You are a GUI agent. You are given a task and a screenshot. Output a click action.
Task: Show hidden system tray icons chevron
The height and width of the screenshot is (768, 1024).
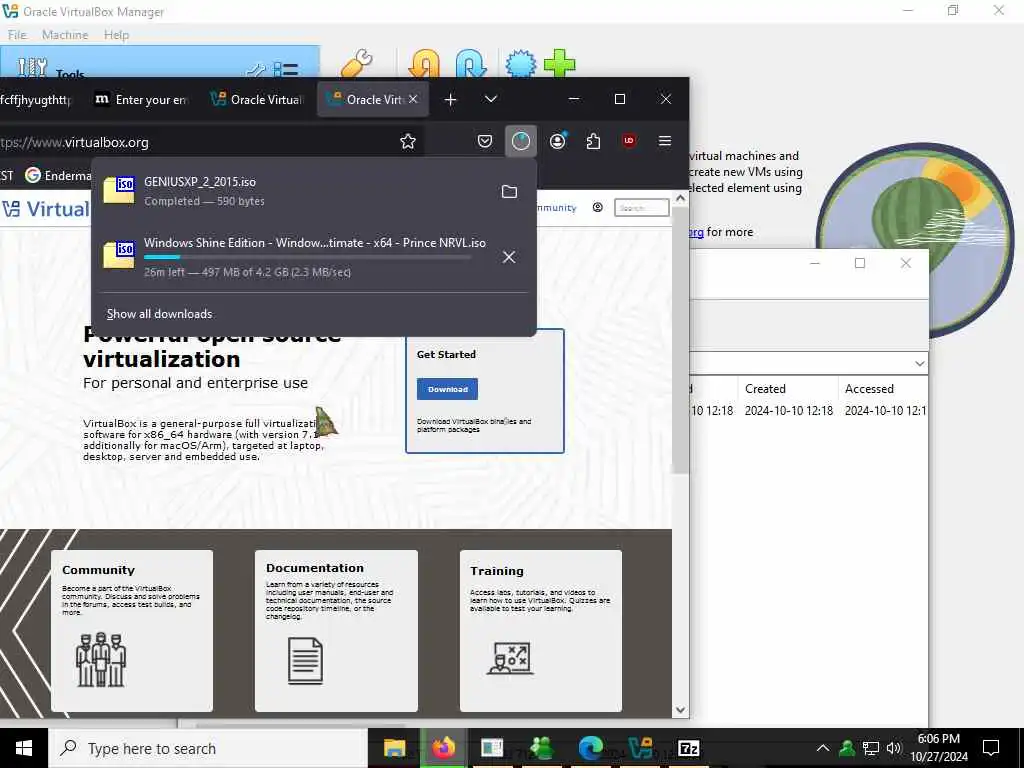823,748
